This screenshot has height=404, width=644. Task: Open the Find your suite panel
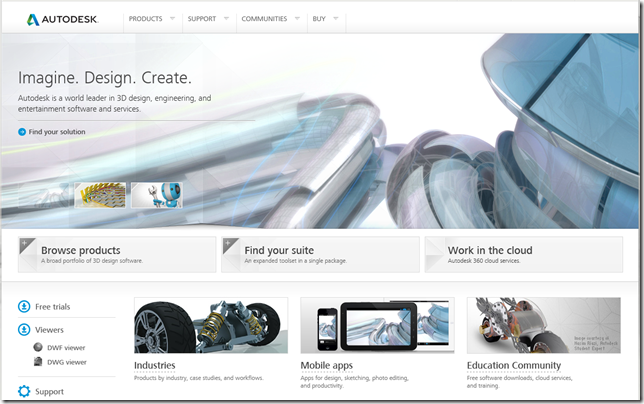pyautogui.click(x=320, y=254)
